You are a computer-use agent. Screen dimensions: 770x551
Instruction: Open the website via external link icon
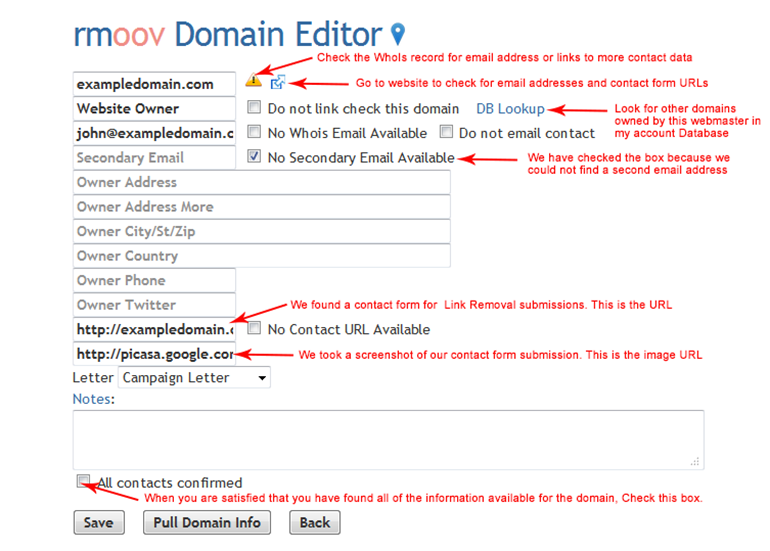coord(277,83)
